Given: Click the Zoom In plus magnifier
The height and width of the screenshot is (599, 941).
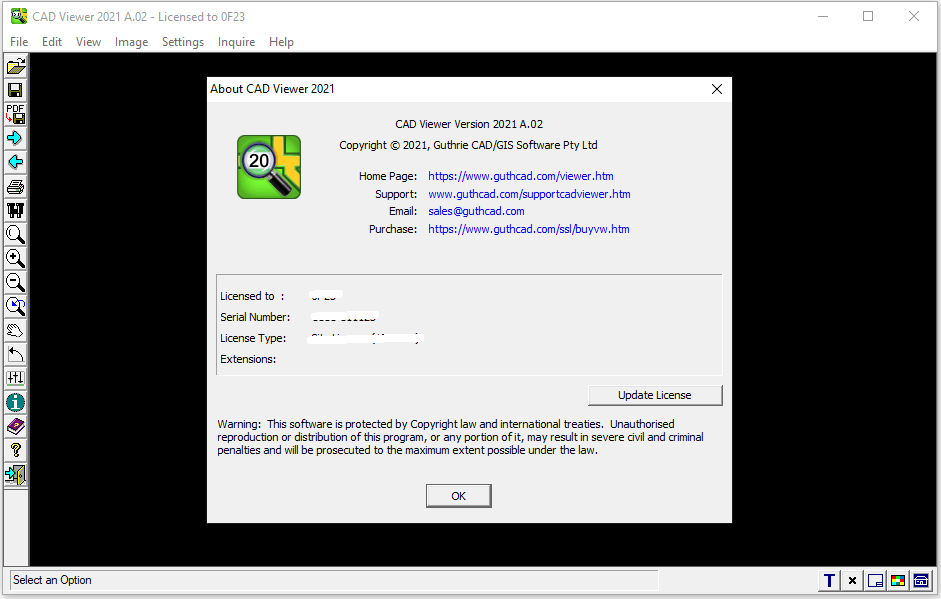Looking at the screenshot, I should (x=16, y=259).
